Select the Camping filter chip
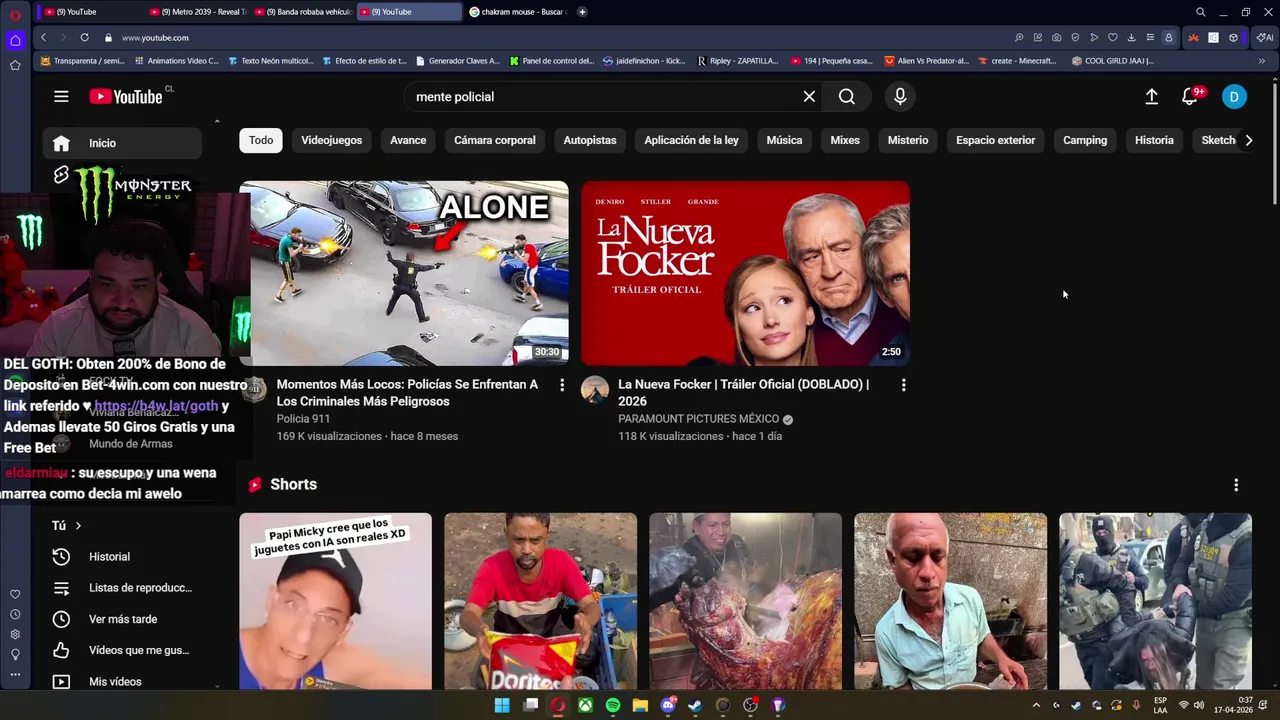 pyautogui.click(x=1085, y=141)
